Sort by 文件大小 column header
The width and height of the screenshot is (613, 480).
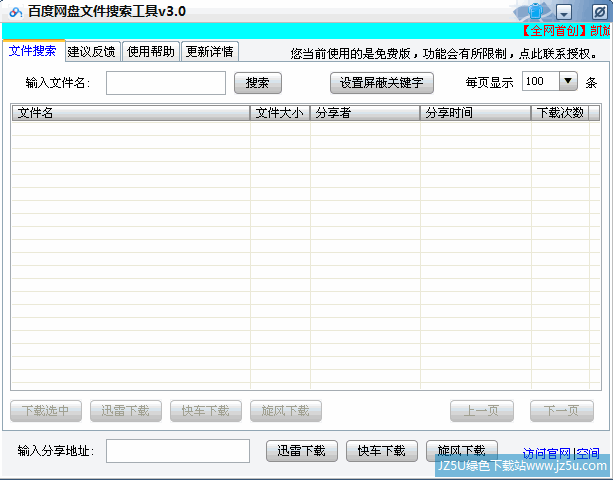point(280,113)
